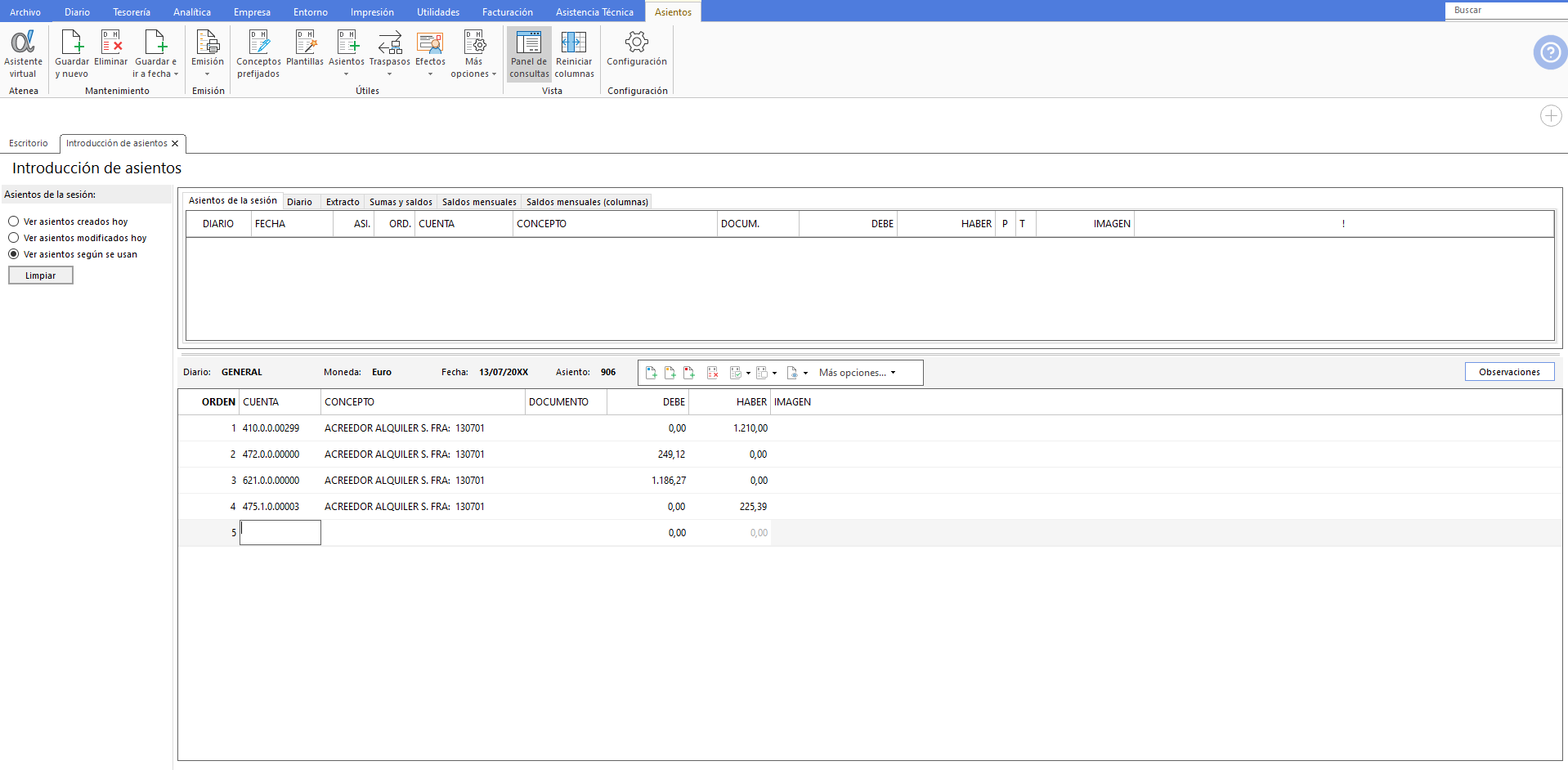Click the orange-tagged new document icon
This screenshot has width=1568, height=770.
click(x=670, y=373)
